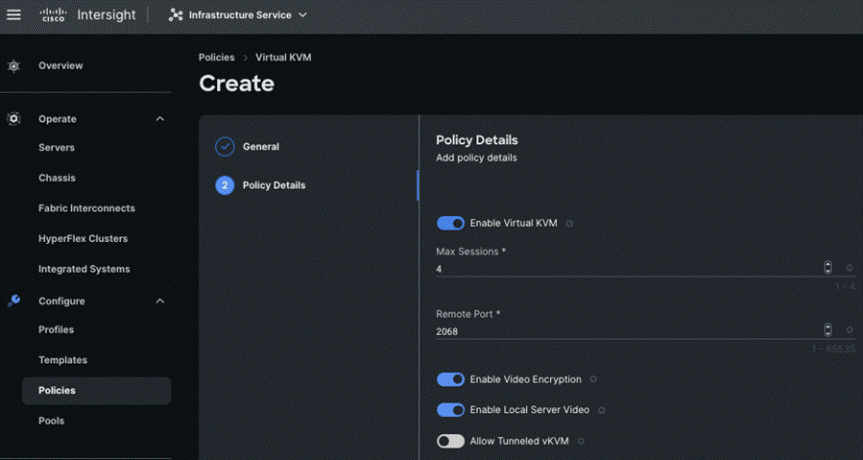863x460 pixels.
Task: Click the Policies breadcrumb link
Action: [x=216, y=57]
